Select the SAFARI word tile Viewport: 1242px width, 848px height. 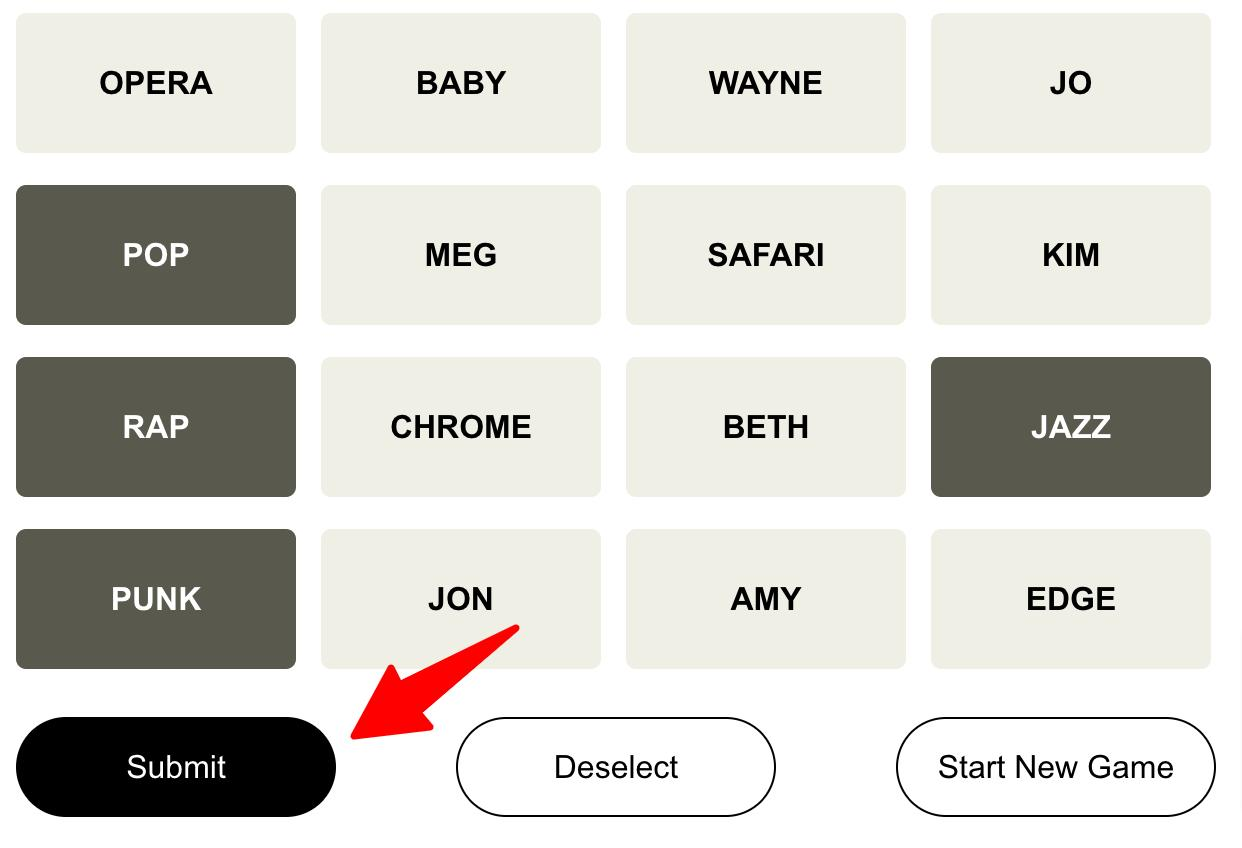coord(766,255)
